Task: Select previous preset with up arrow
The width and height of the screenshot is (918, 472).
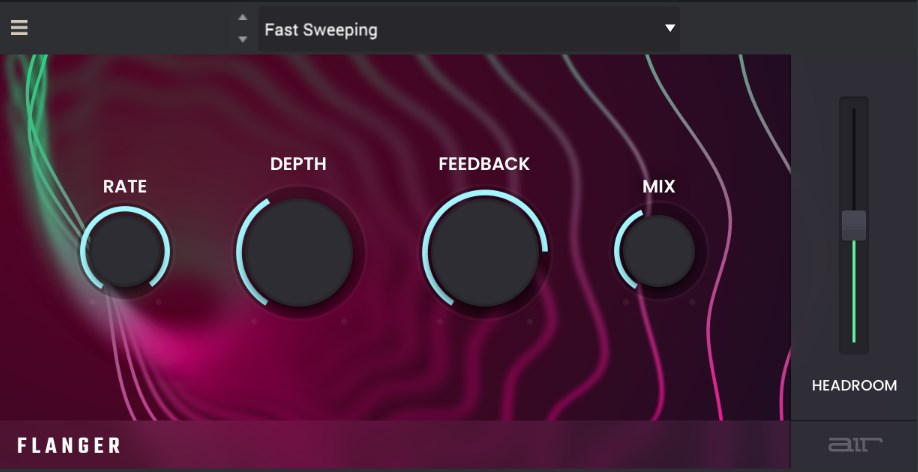Action: pos(242,18)
